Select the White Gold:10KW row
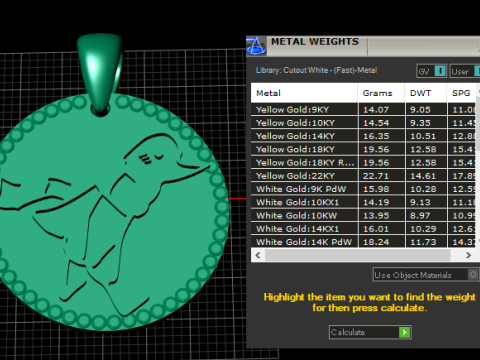The width and height of the screenshot is (480, 360). pyautogui.click(x=363, y=216)
